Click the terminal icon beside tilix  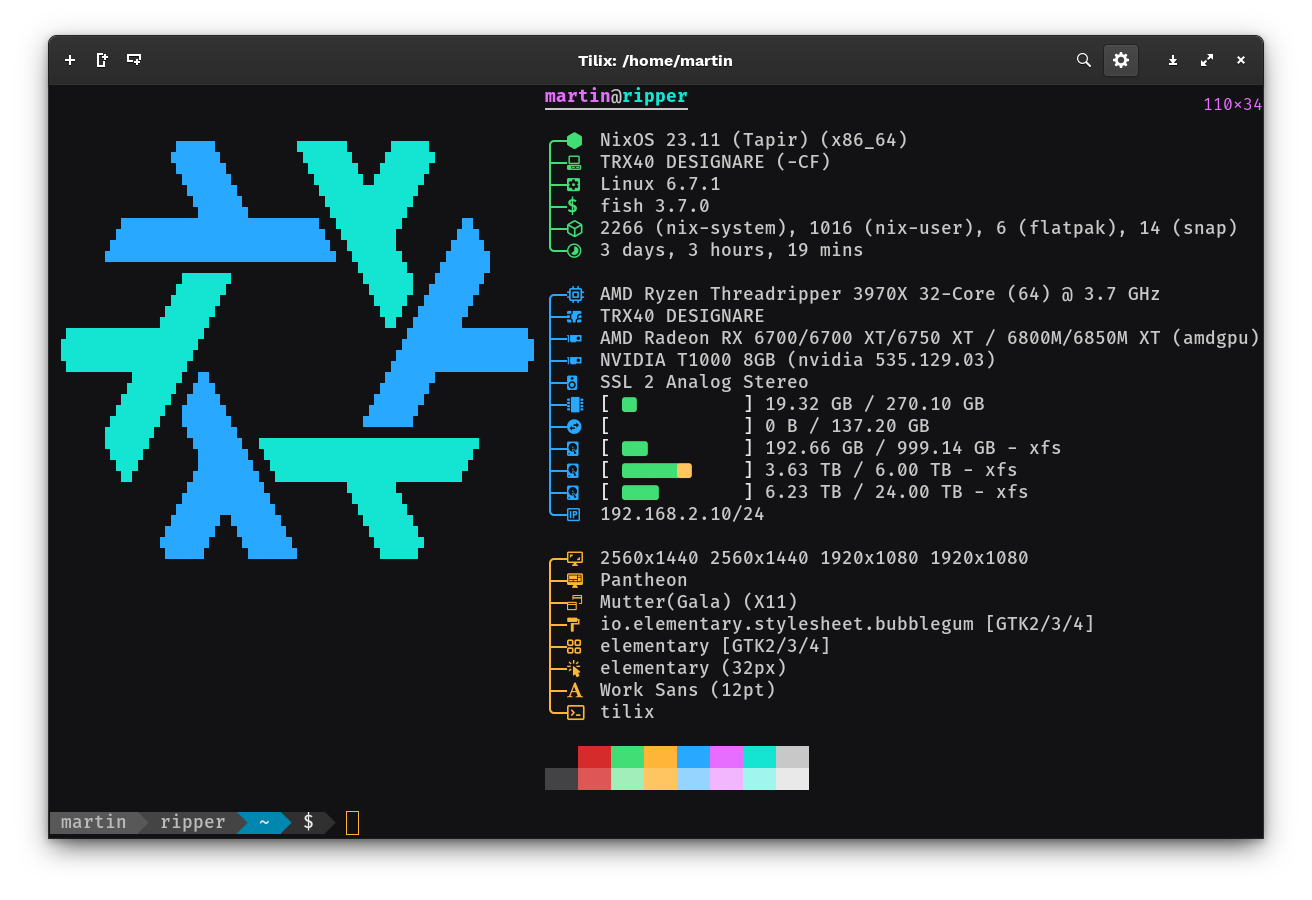[575, 712]
